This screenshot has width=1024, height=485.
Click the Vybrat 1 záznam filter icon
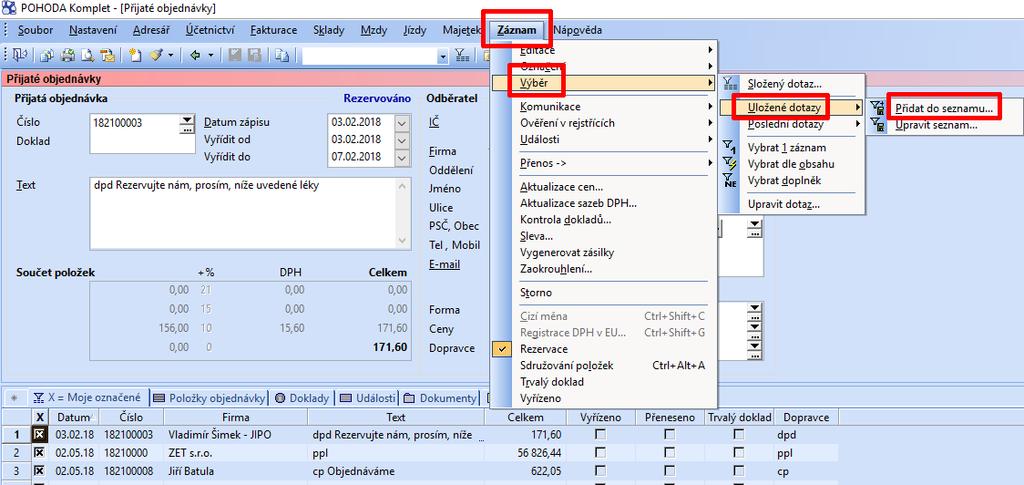pyautogui.click(x=729, y=148)
